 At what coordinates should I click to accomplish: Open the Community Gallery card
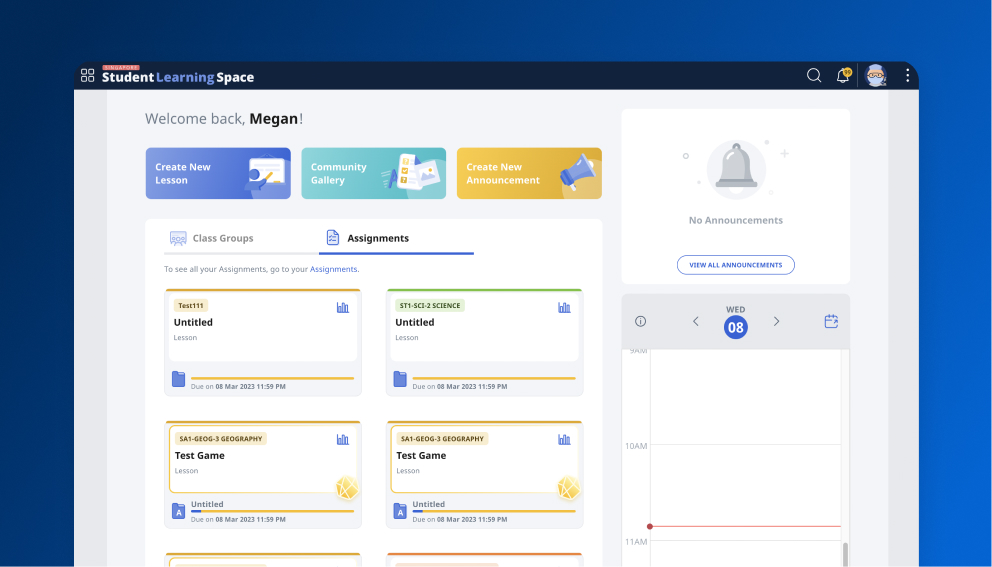(373, 174)
